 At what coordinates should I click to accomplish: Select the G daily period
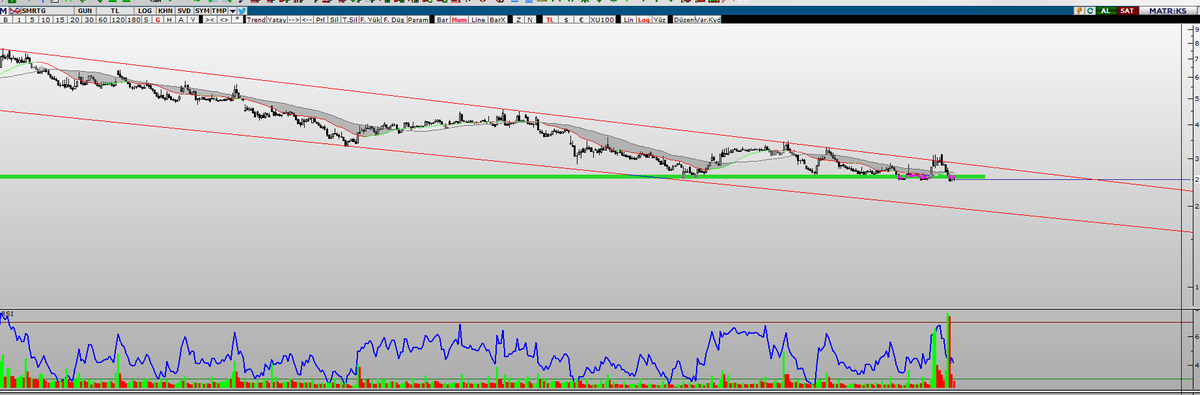click(158, 20)
